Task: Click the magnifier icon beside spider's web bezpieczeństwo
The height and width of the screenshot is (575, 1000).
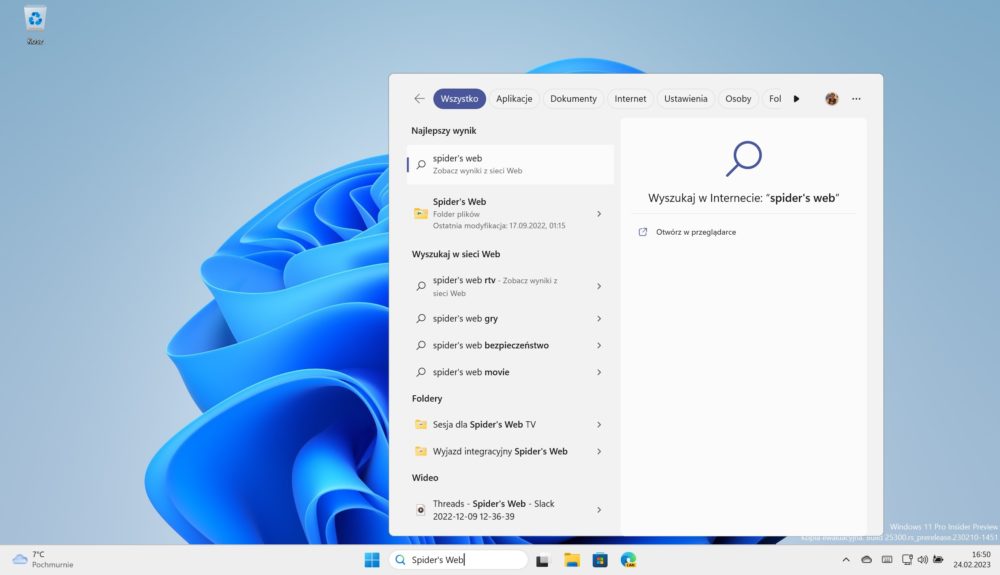Action: point(421,345)
